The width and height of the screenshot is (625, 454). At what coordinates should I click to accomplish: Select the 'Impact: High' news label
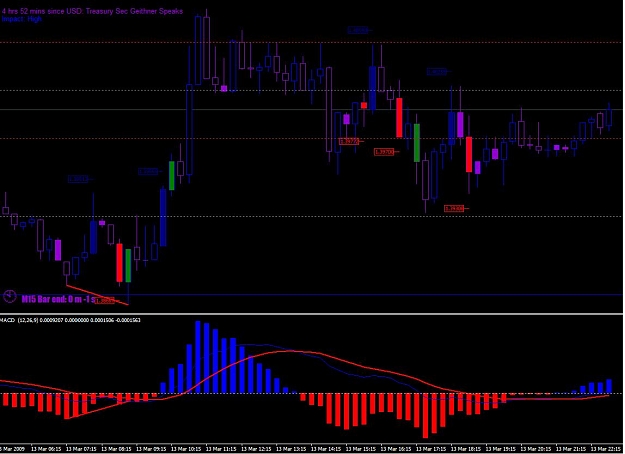(22, 19)
